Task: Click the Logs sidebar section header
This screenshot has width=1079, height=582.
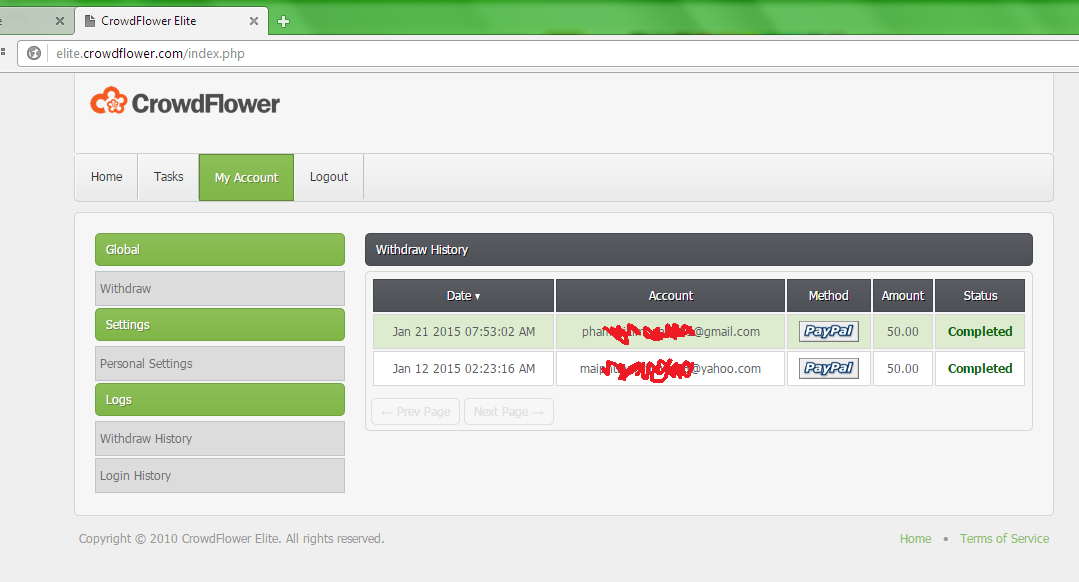Action: tap(220, 400)
